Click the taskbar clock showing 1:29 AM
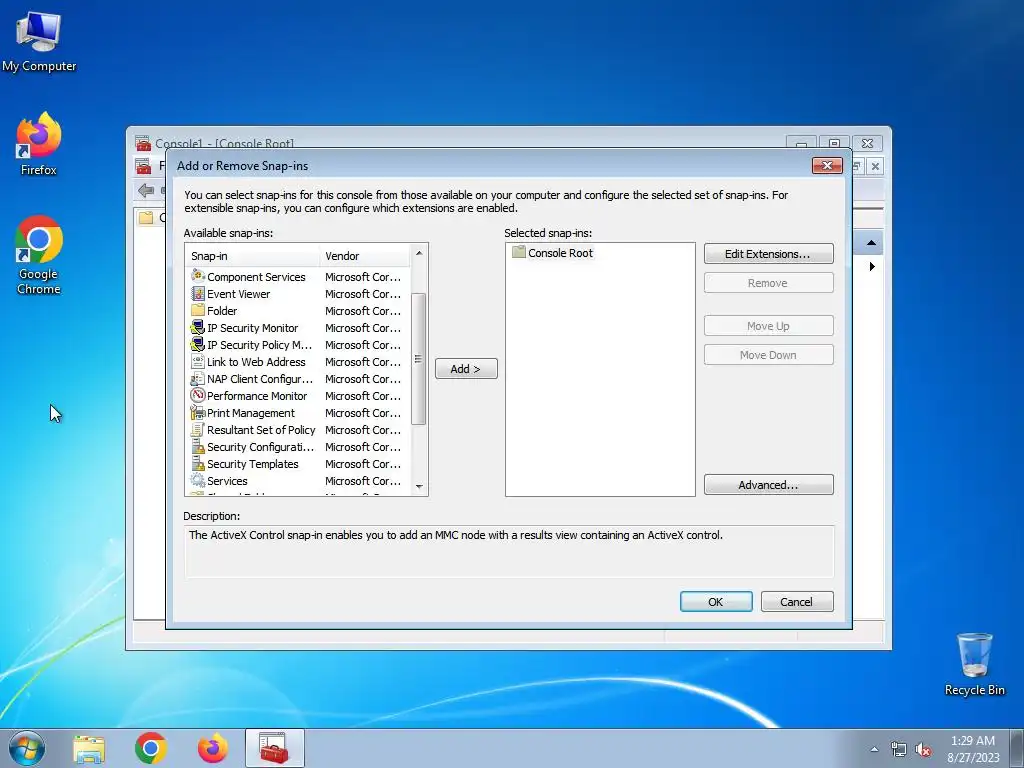1024x768 pixels. pos(973,748)
